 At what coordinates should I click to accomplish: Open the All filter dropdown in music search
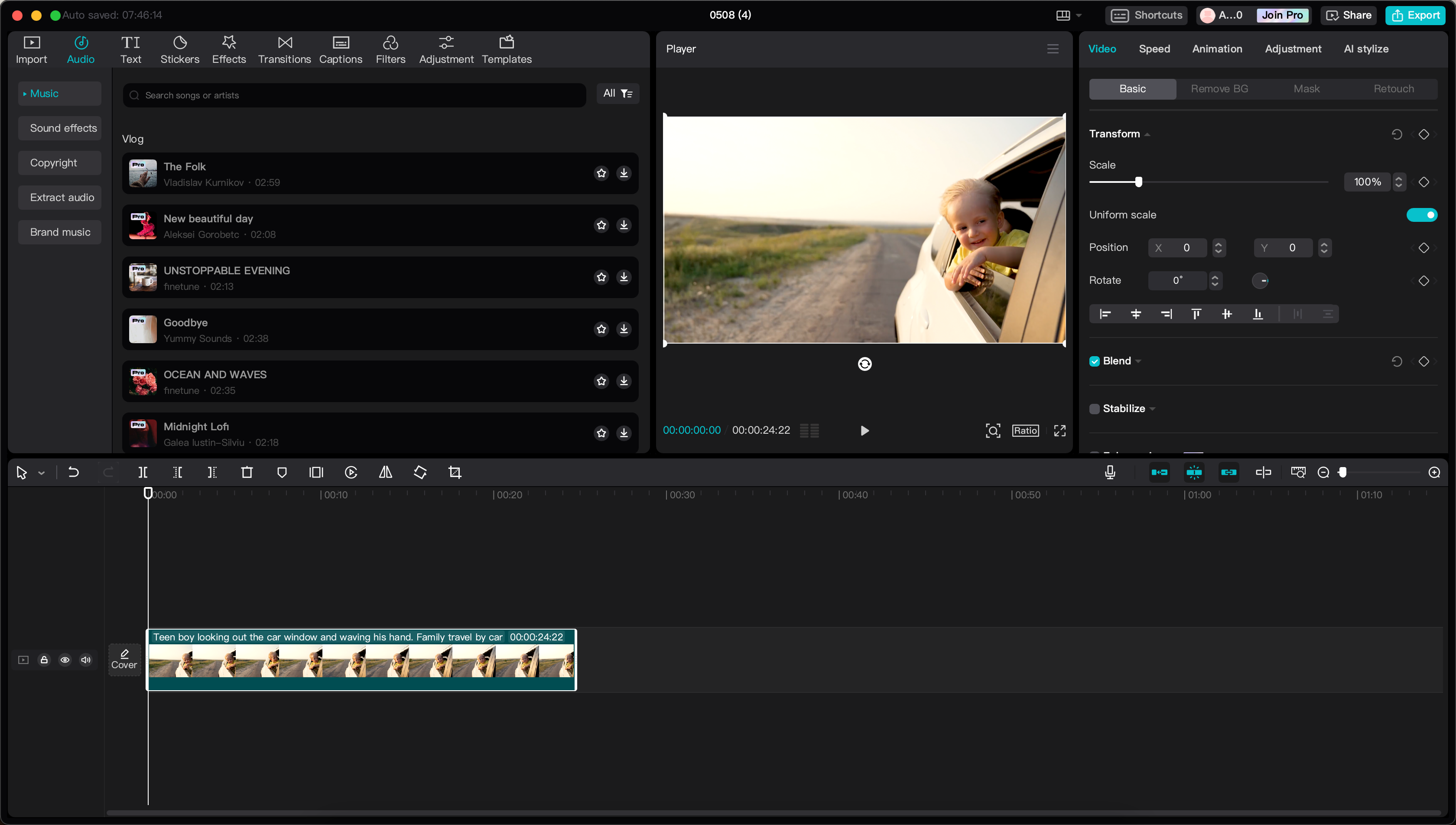point(617,94)
